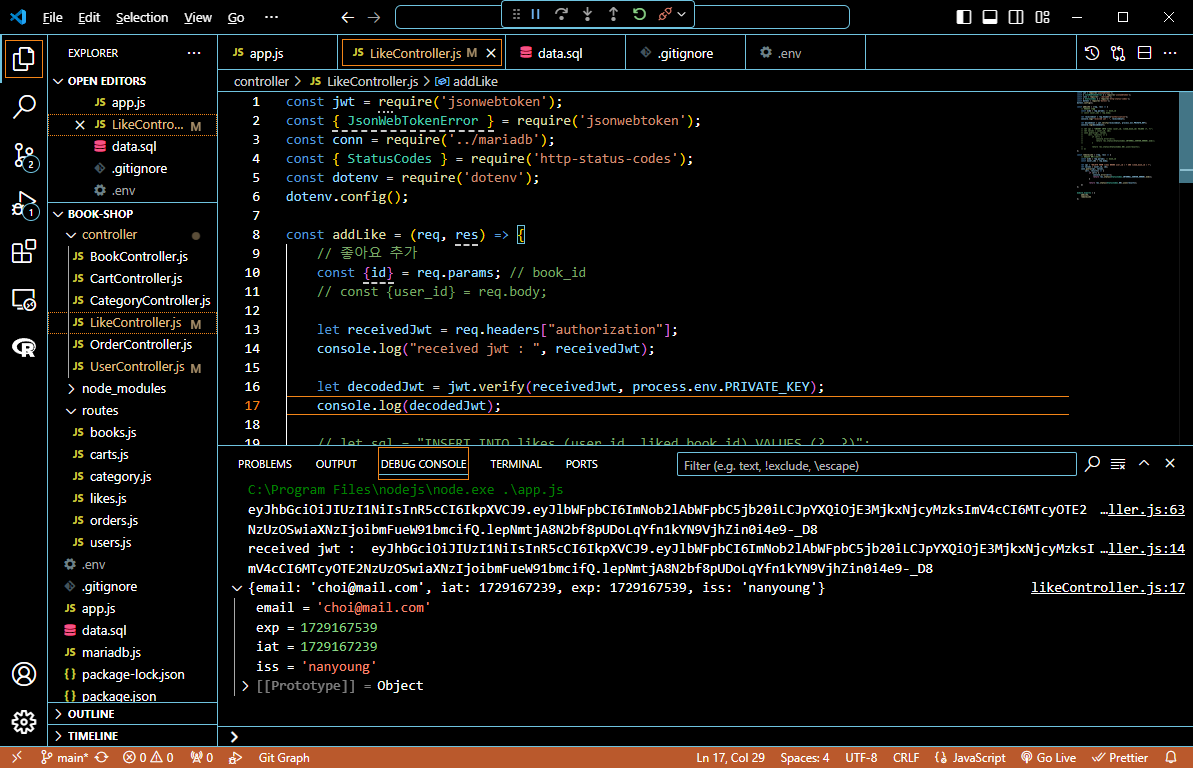Go back using navigation arrow
This screenshot has width=1193, height=768.
click(348, 17)
